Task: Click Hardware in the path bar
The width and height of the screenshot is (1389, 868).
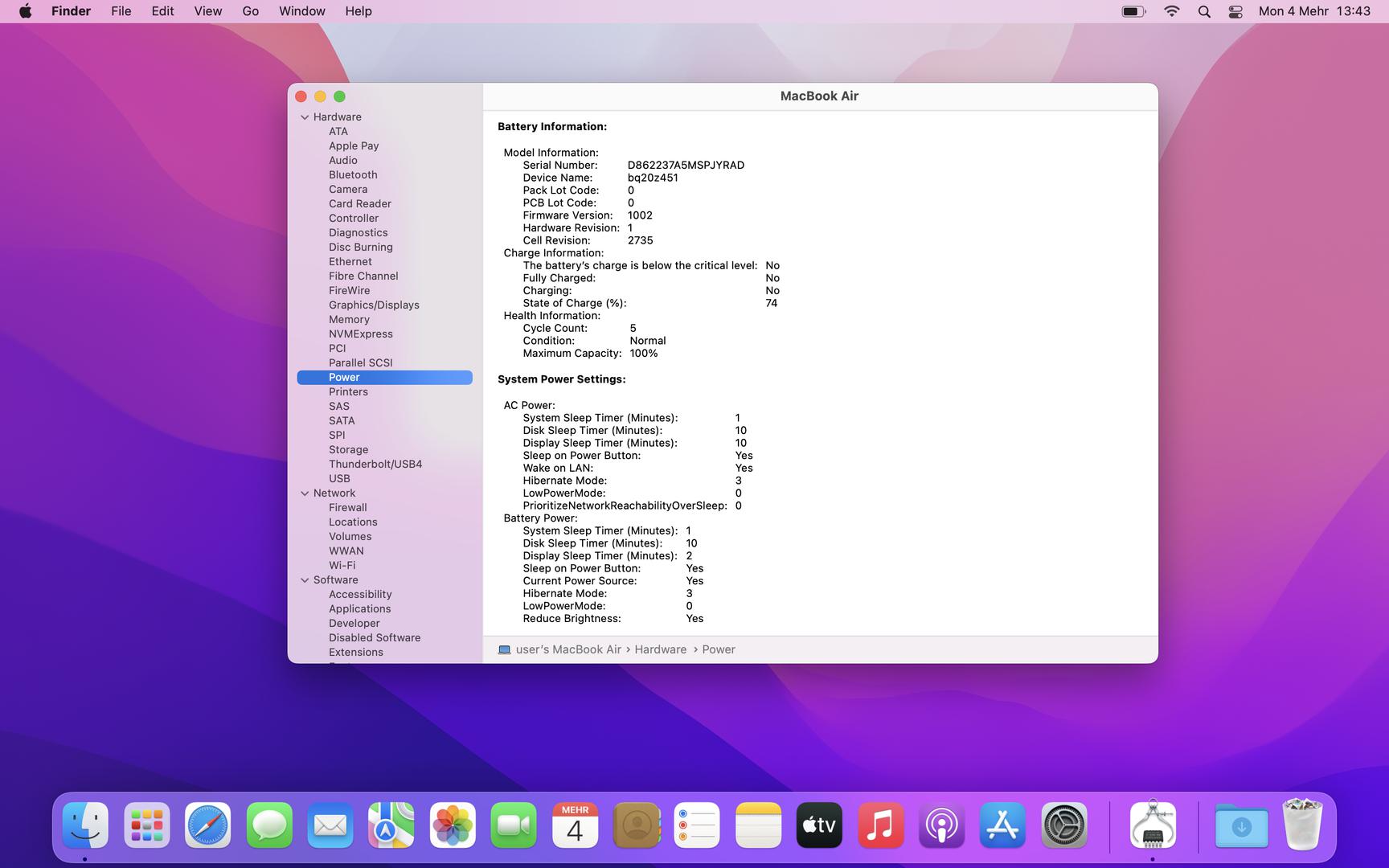Action: [660, 649]
